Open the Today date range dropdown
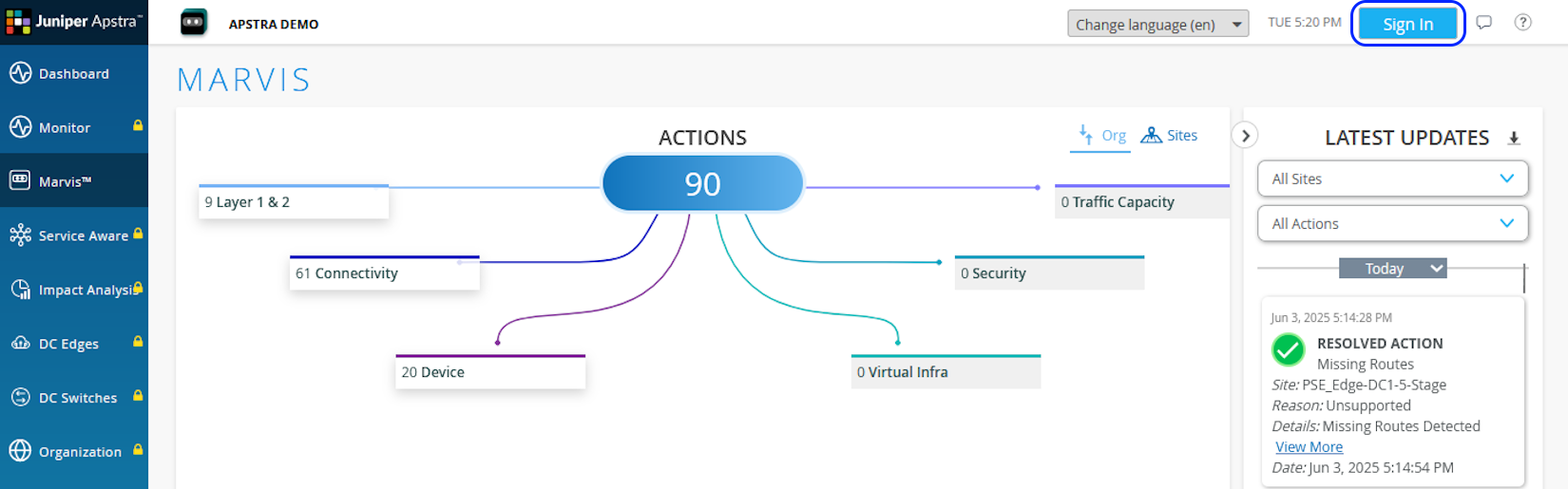The width and height of the screenshot is (1568, 489). coord(1392,269)
